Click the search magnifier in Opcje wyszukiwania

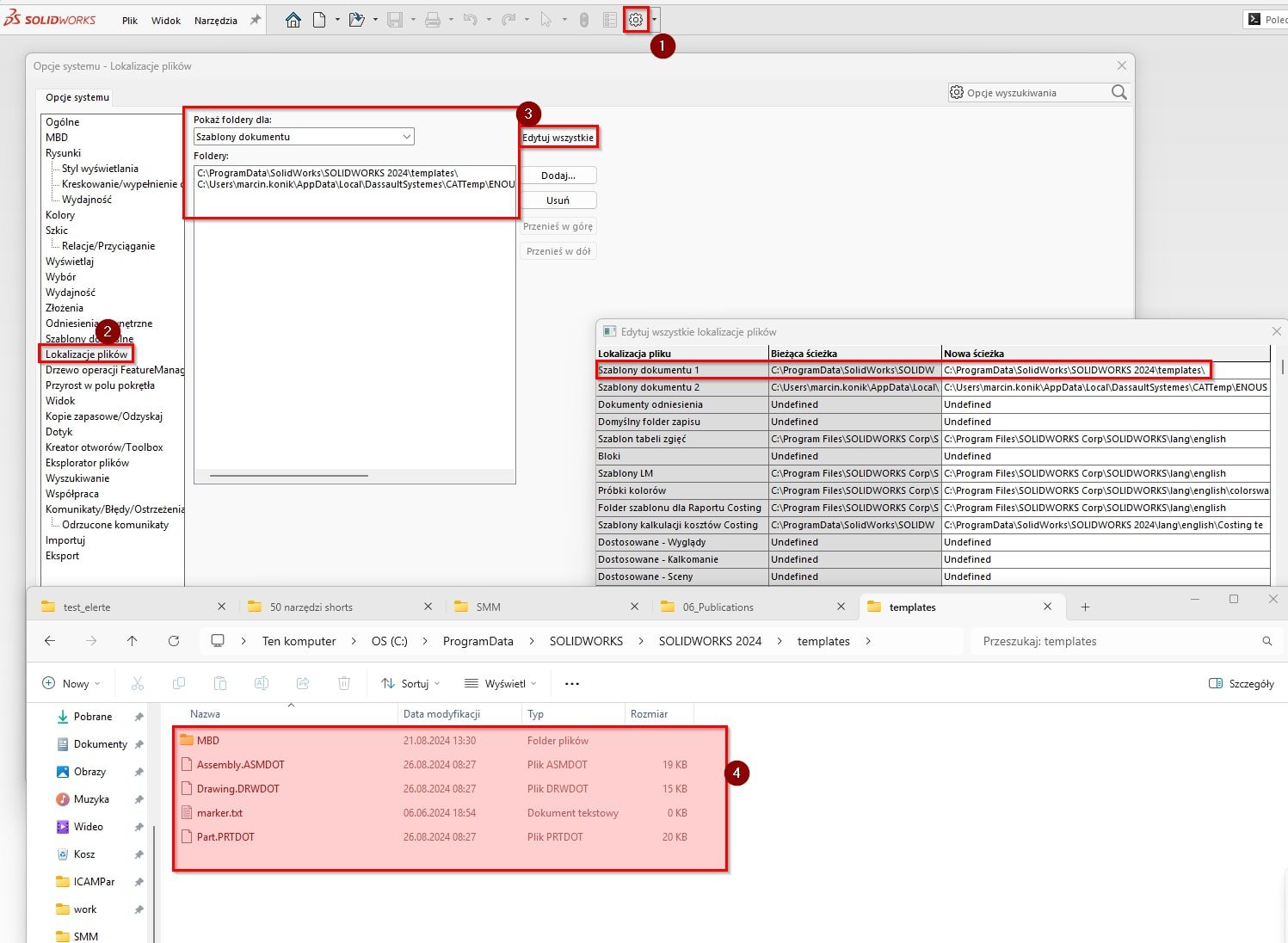coord(1119,92)
